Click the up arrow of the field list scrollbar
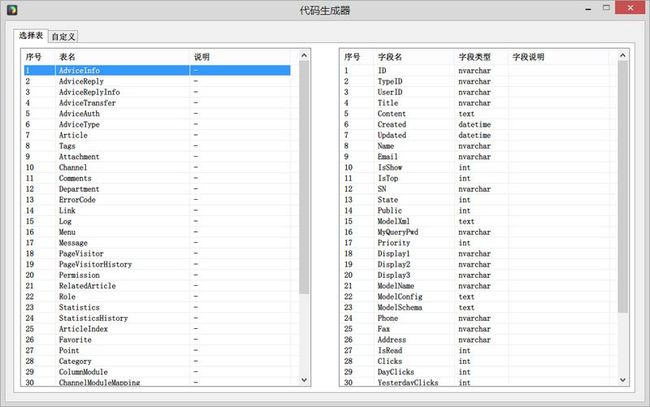The height and width of the screenshot is (407, 650). (623, 56)
